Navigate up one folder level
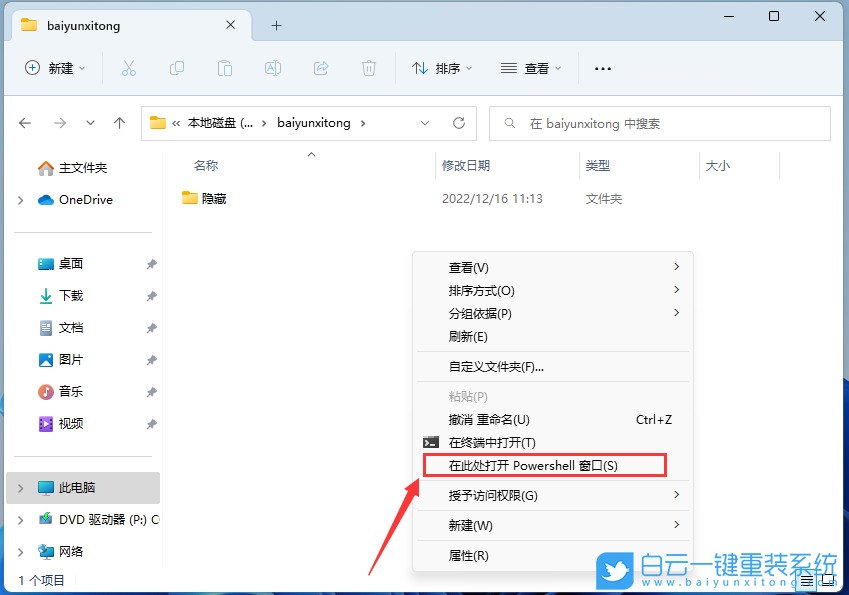The width and height of the screenshot is (849, 595). click(119, 123)
